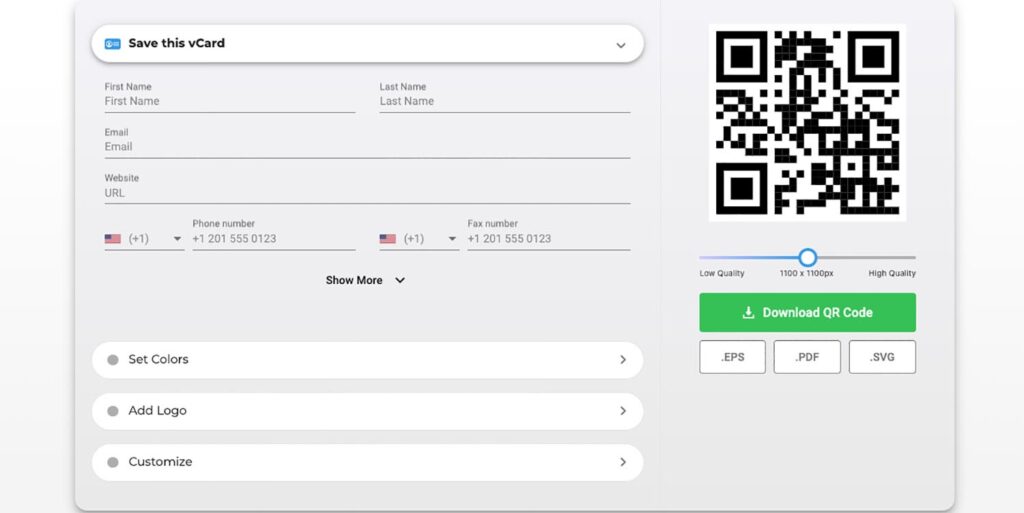Click the gray dot next to Customize
1024x513 pixels.
pyautogui.click(x=113, y=462)
